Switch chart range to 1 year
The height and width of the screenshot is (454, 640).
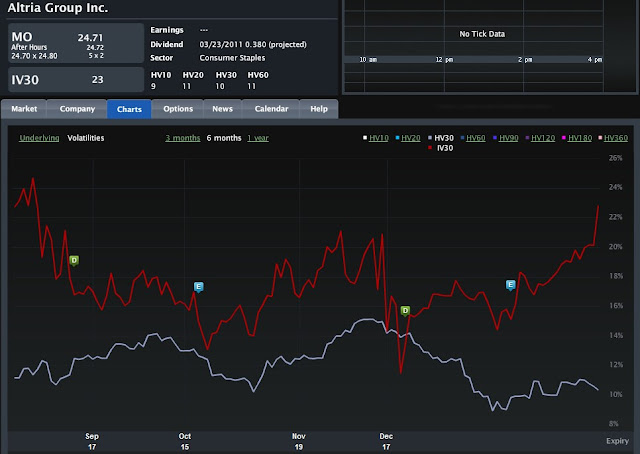(258, 136)
